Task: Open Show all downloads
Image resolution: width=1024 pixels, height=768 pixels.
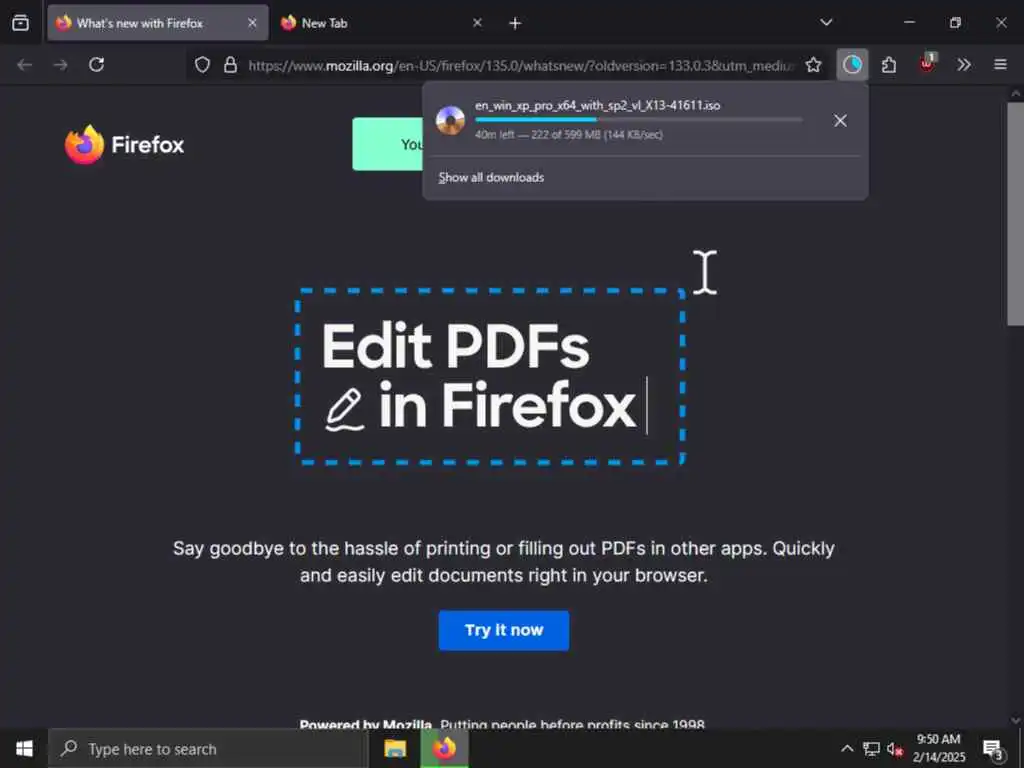Action: (x=491, y=178)
